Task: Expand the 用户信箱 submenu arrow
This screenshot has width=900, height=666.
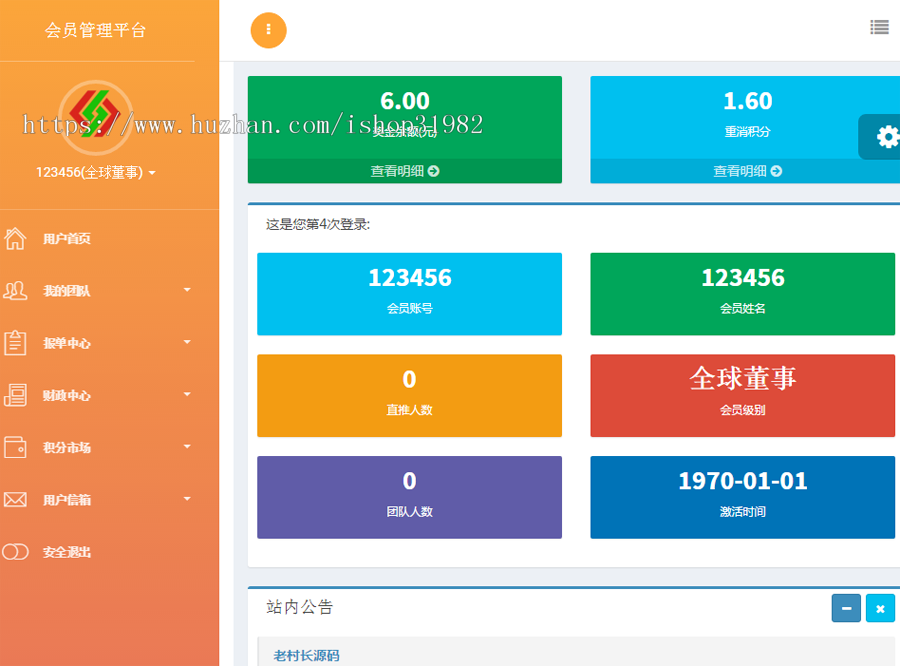Action: [187, 498]
